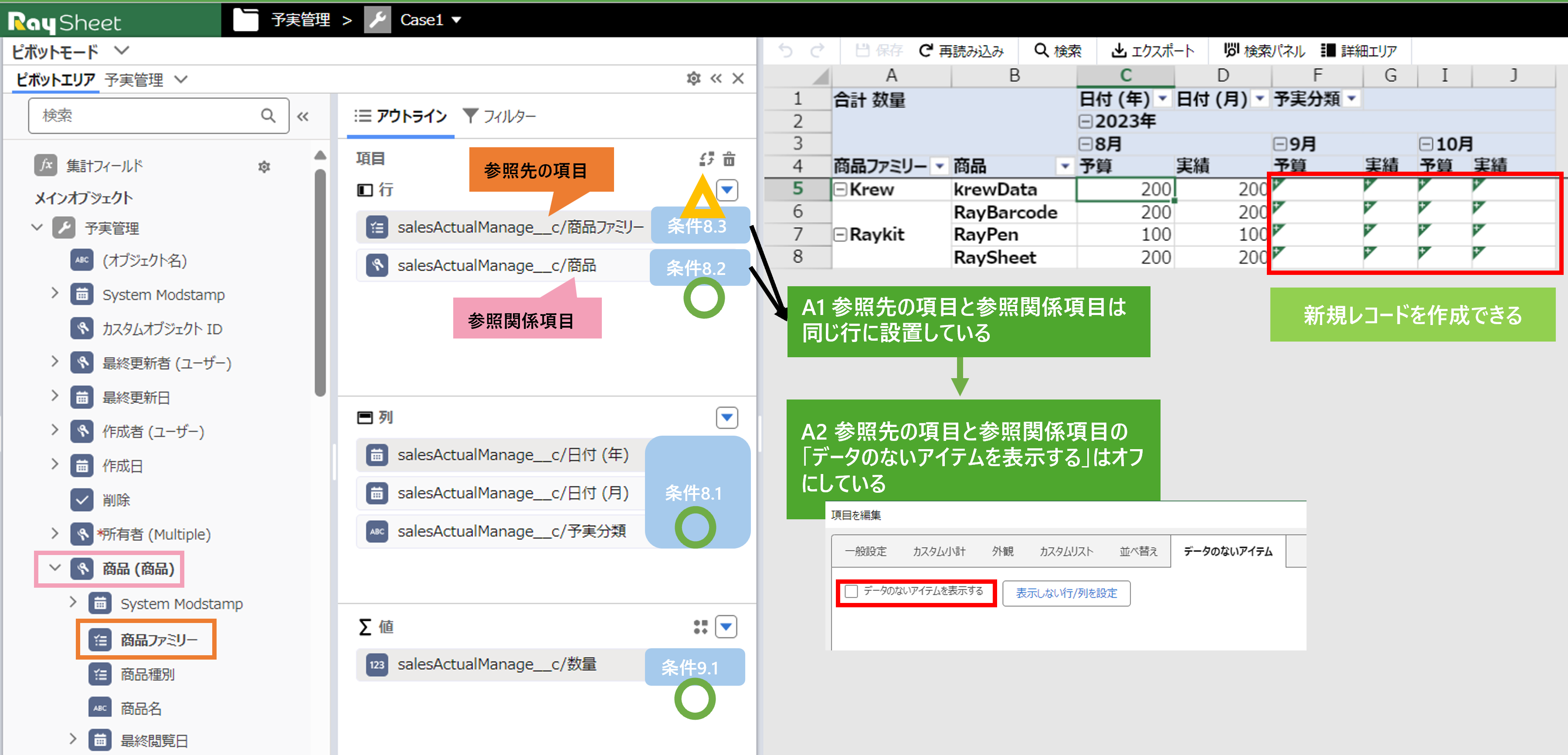Click the field list scrollbar

click(x=320, y=283)
